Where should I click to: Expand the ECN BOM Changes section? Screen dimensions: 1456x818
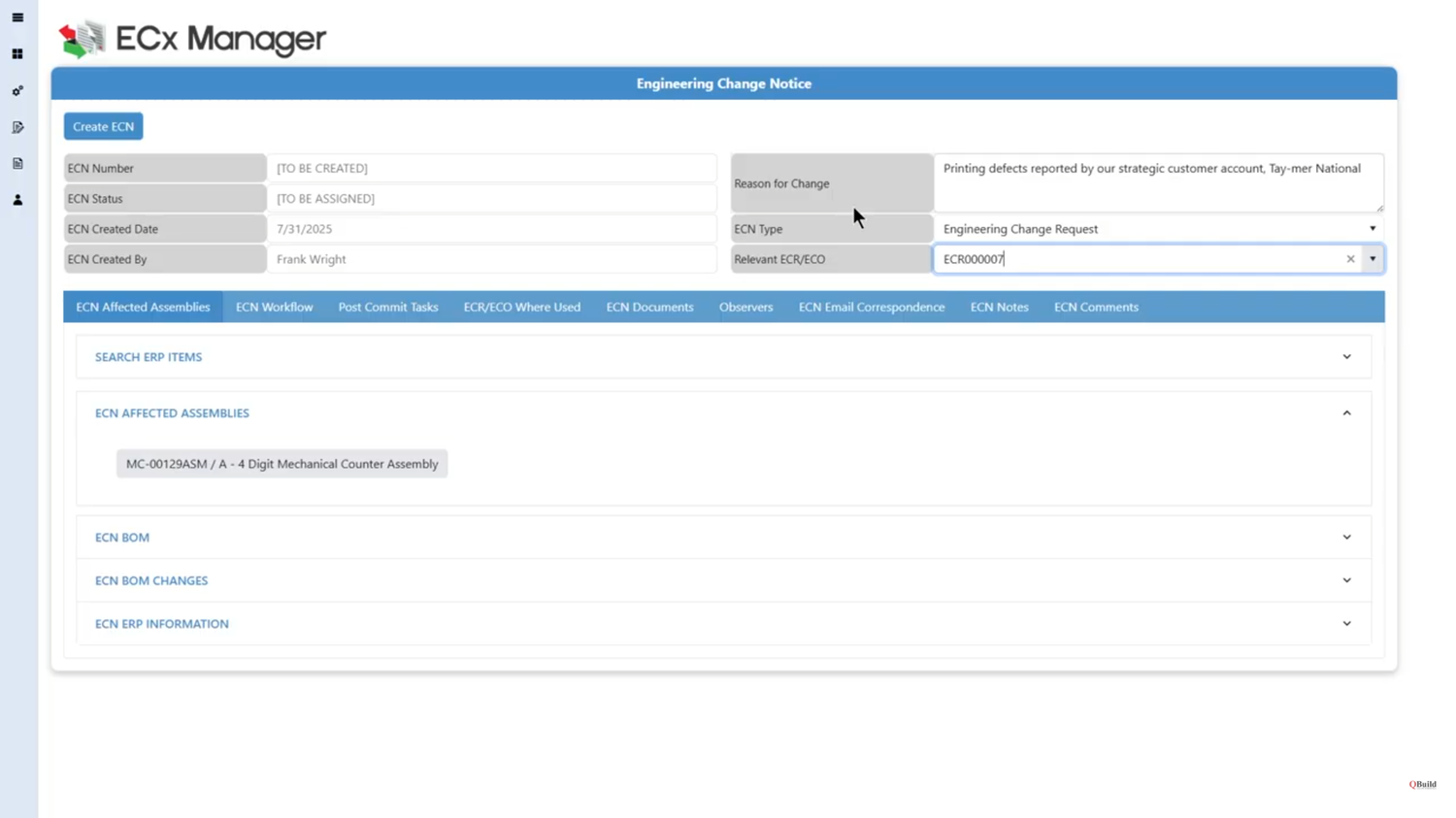[x=1346, y=580]
